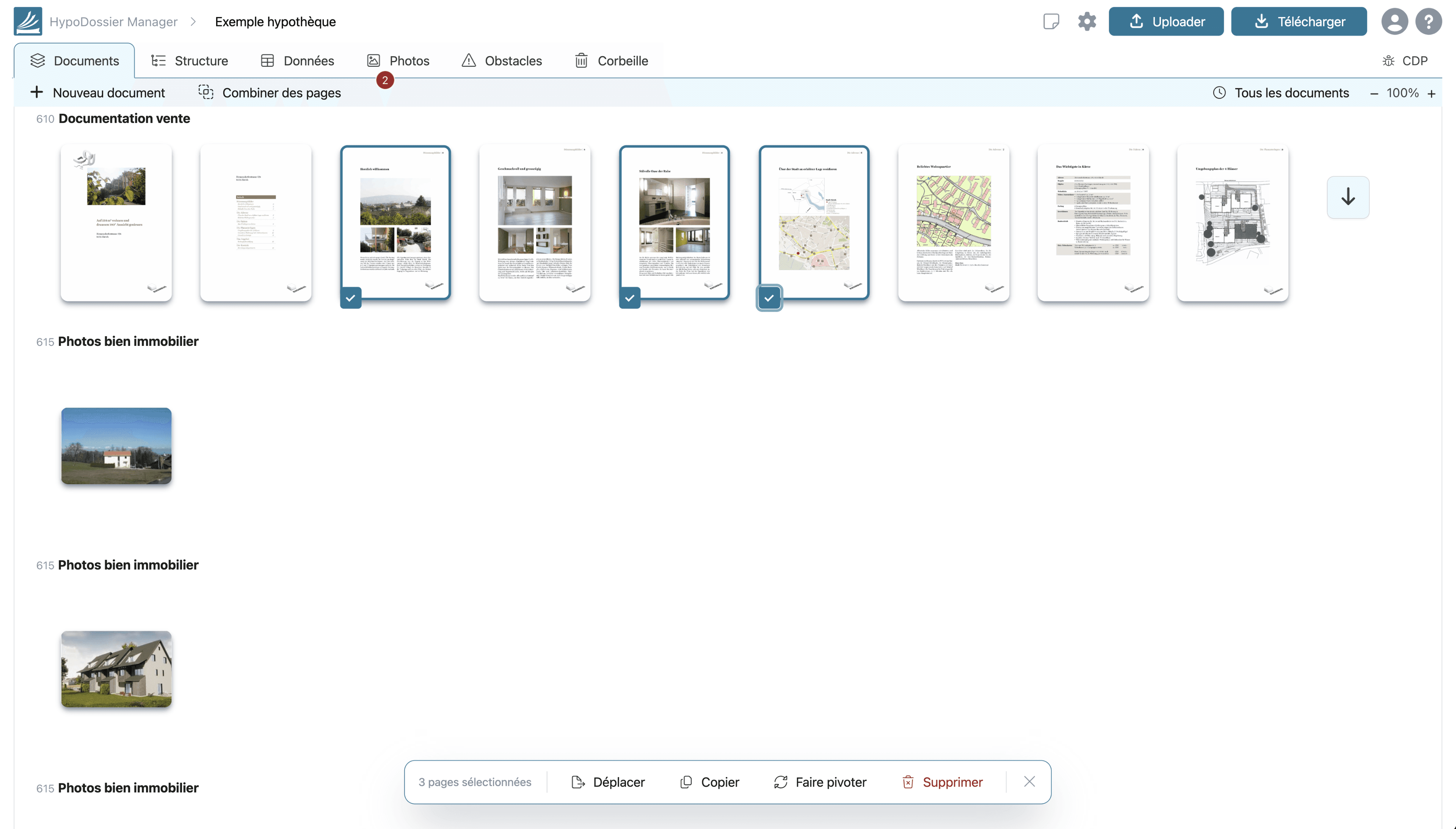Screen dimensions: 1456x829
Task: Open the white house landscape photo
Action: (116, 446)
